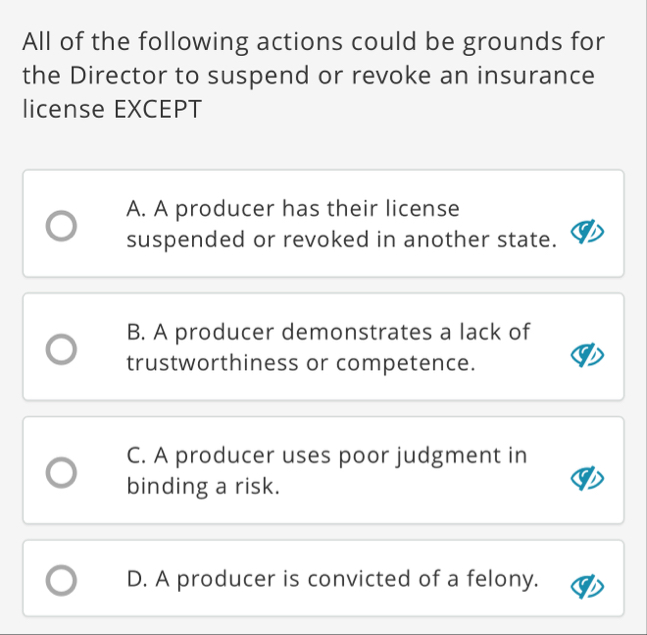The height and width of the screenshot is (635, 647).
Task: Select the radio button for answer B
Action: [63, 348]
